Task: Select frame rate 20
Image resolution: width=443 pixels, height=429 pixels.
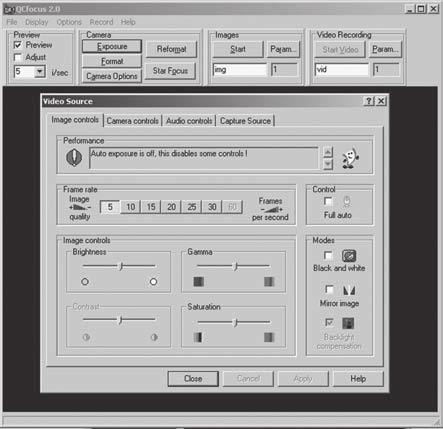Action: (x=171, y=207)
